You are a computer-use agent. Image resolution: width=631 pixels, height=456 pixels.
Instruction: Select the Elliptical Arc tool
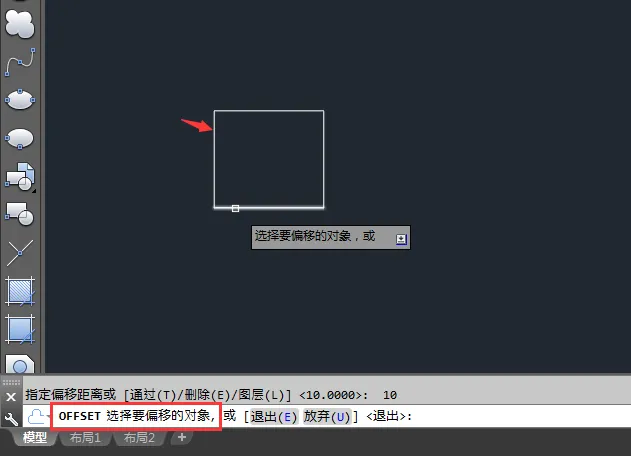[20, 138]
